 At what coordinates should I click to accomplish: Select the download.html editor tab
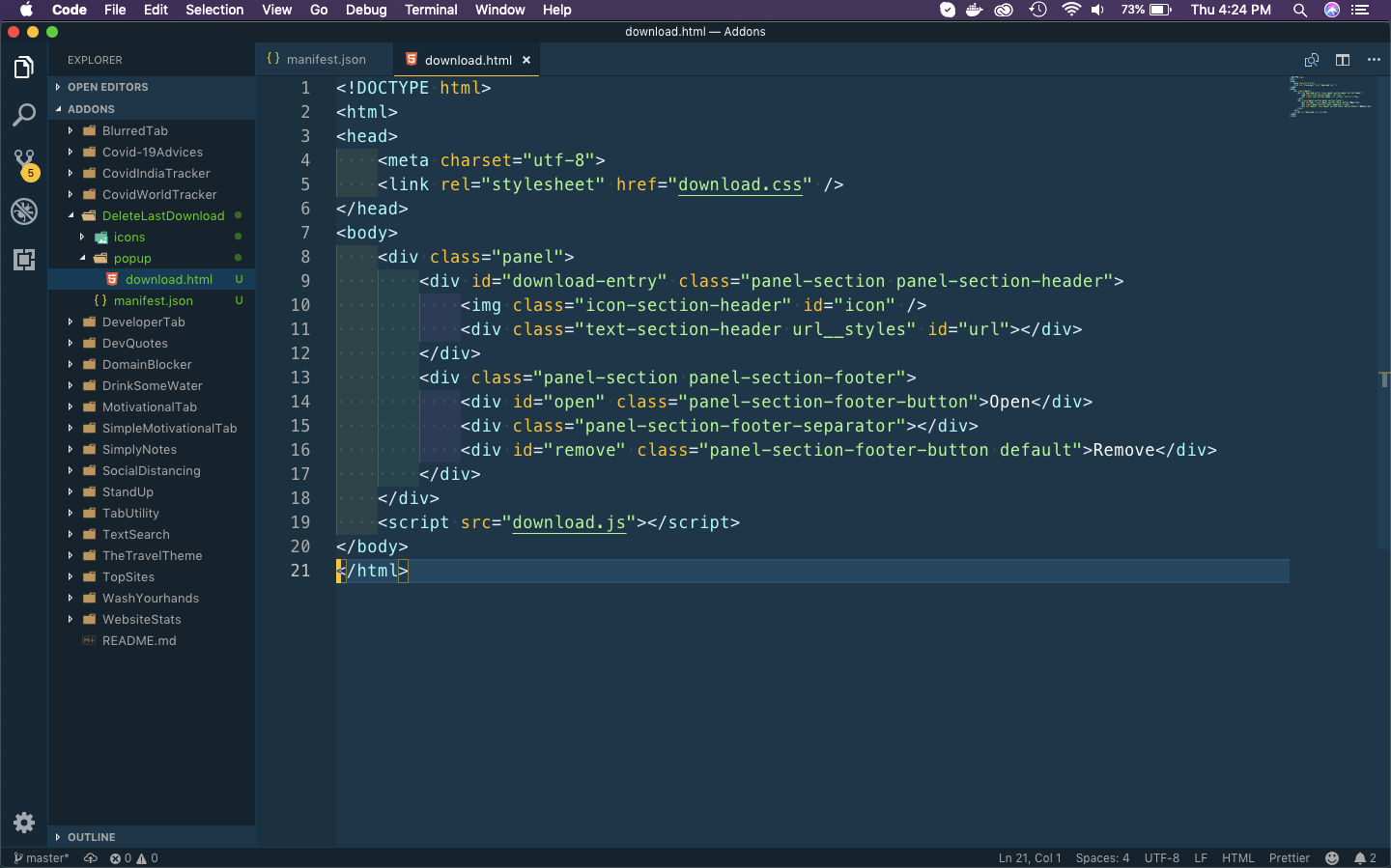click(x=468, y=60)
